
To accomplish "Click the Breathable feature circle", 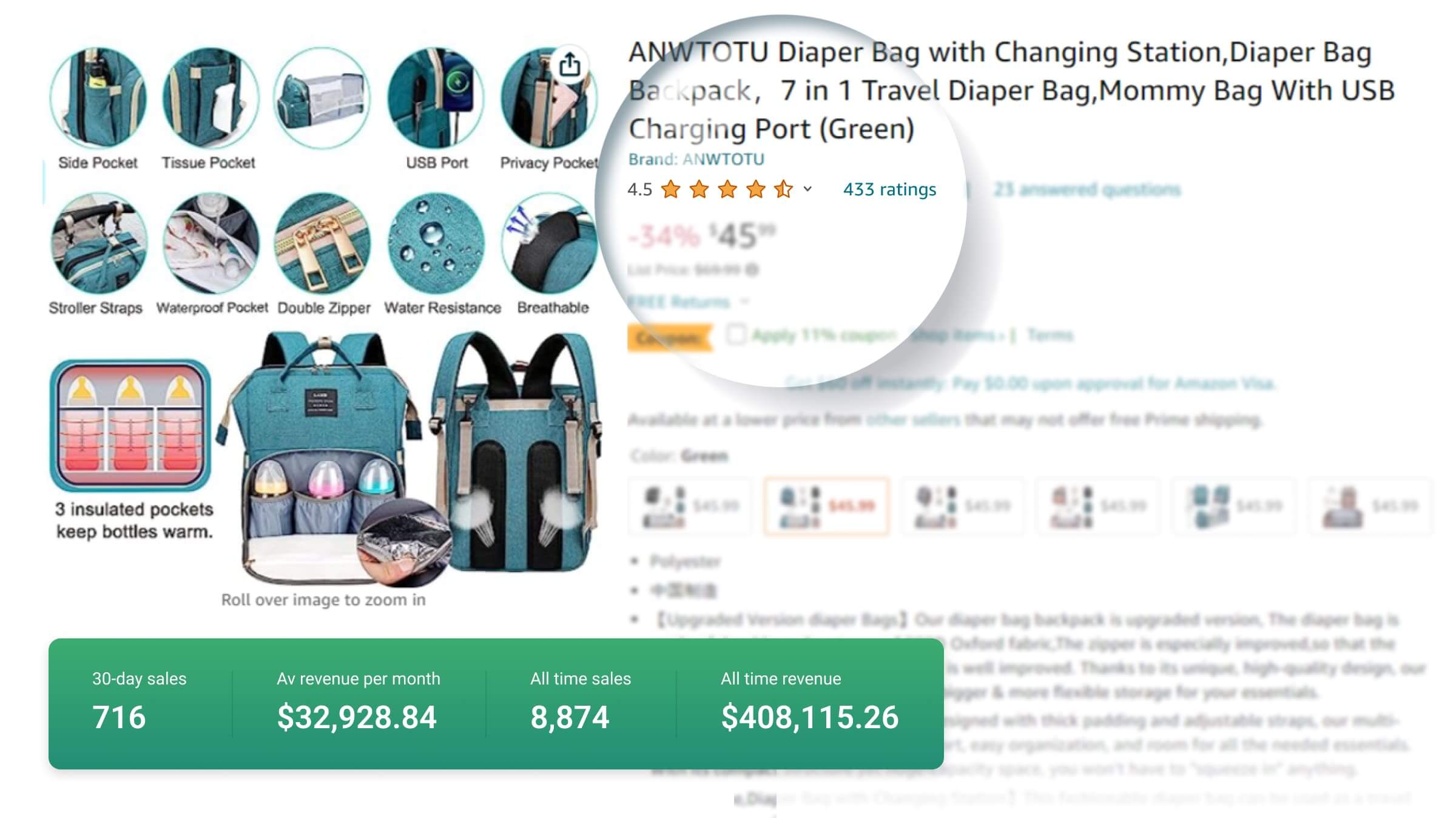I will [549, 244].
